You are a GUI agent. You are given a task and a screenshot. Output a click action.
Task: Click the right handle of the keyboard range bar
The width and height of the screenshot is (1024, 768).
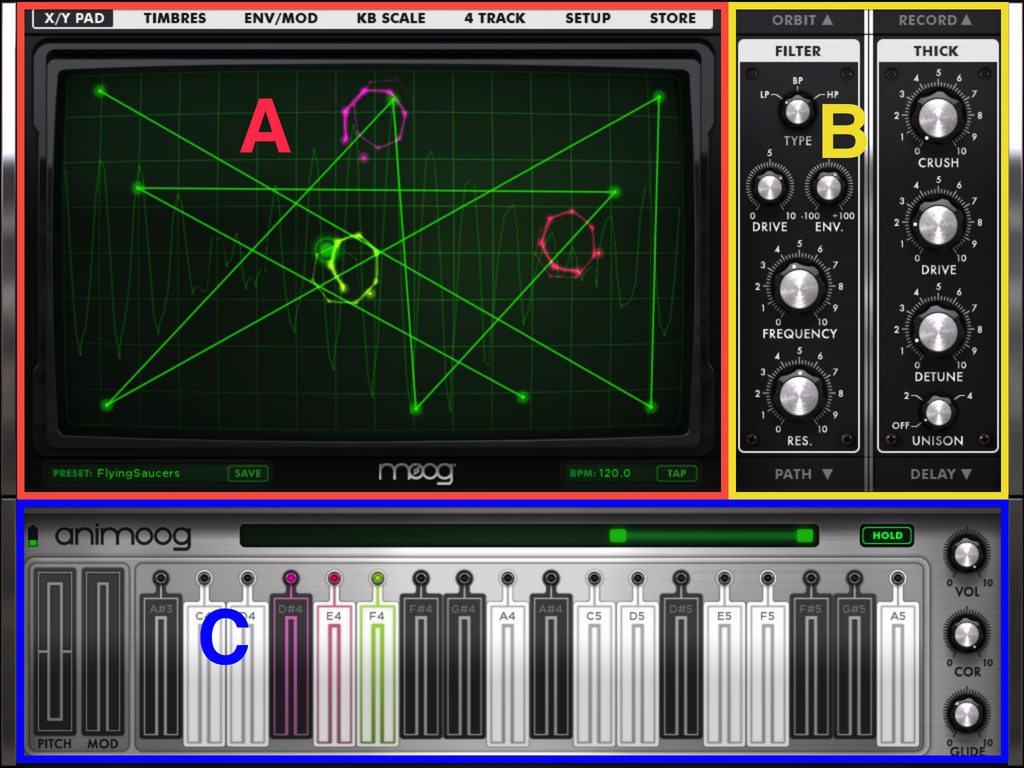pos(805,536)
